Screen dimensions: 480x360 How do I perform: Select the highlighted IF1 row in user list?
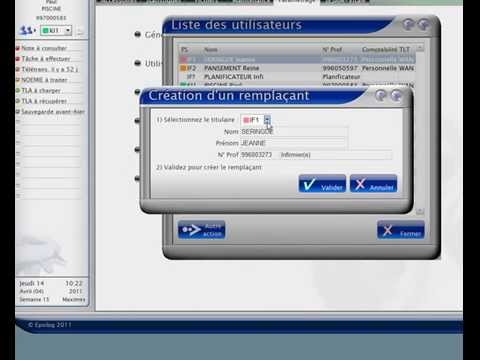coord(297,60)
